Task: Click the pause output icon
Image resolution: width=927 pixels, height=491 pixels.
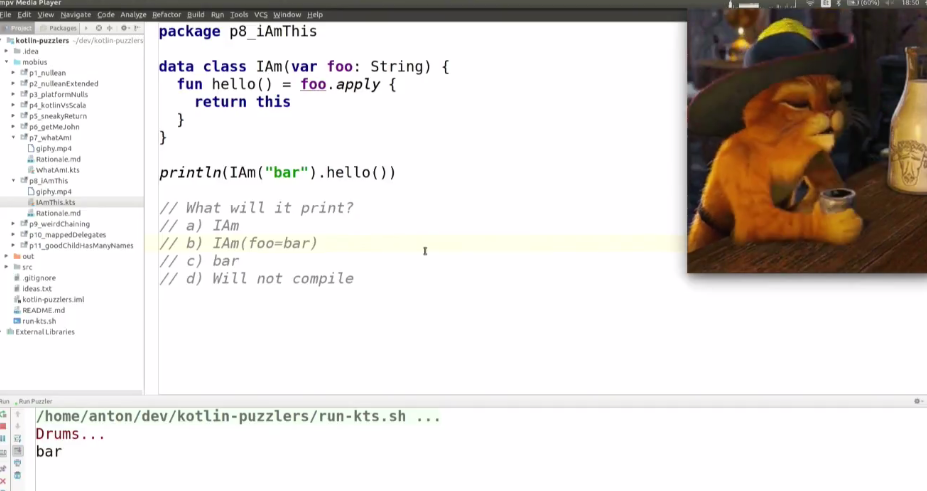Action: (x=4, y=438)
